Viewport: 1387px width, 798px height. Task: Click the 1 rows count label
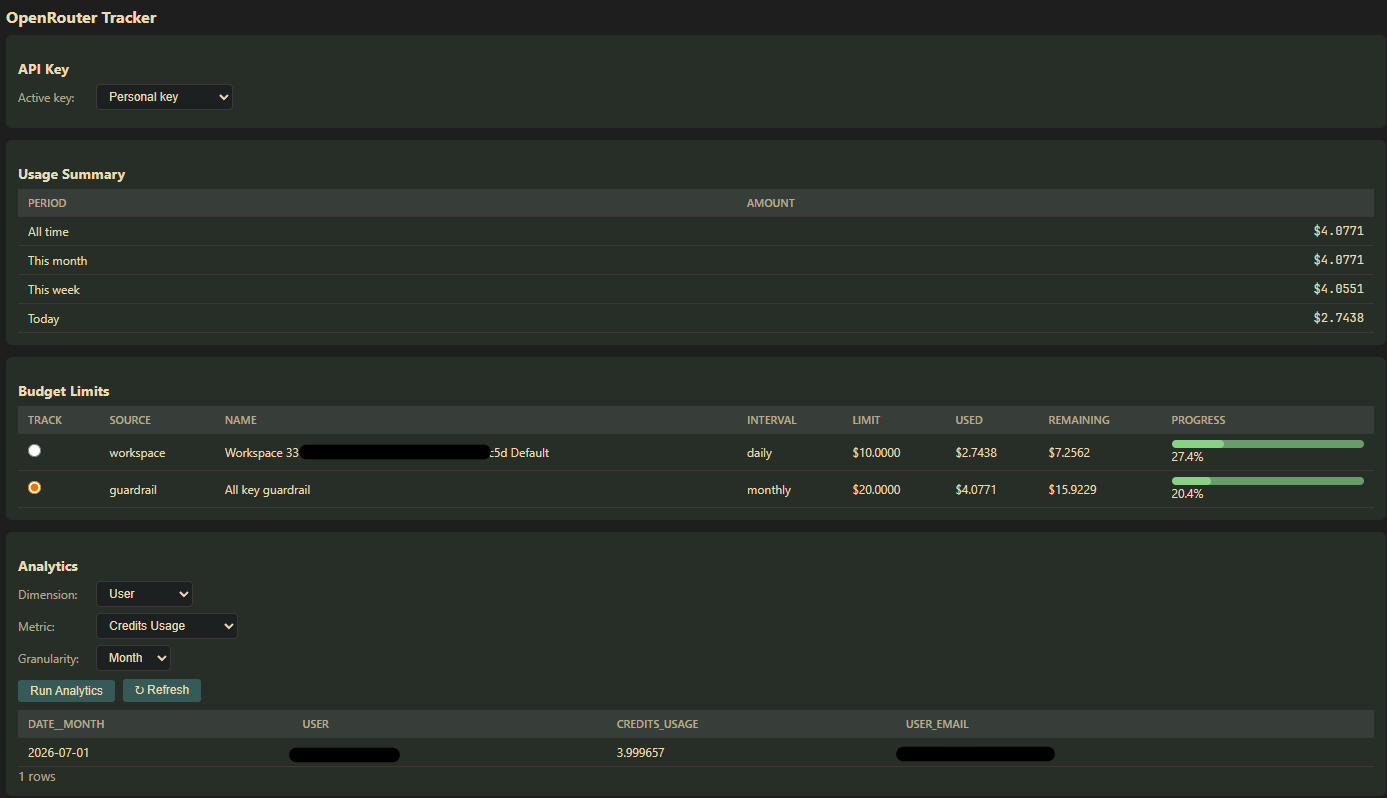(37, 777)
